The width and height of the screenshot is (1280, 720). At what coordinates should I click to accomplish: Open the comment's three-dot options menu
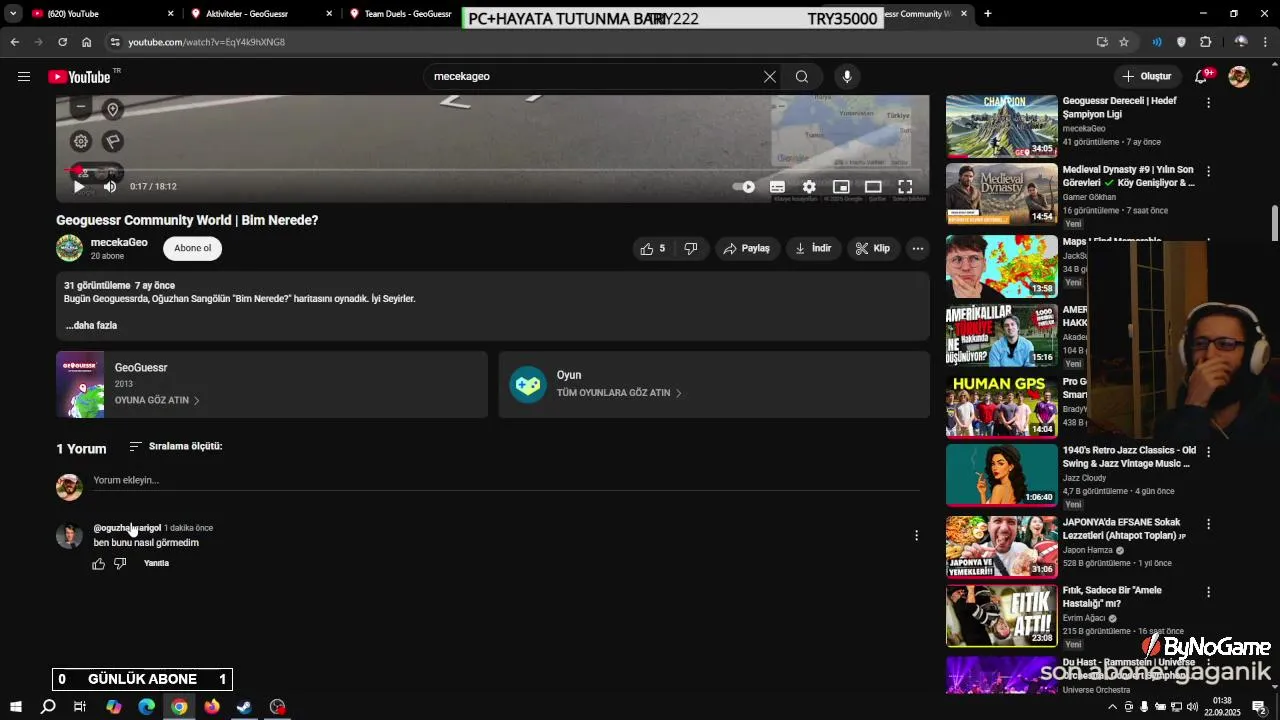click(916, 536)
